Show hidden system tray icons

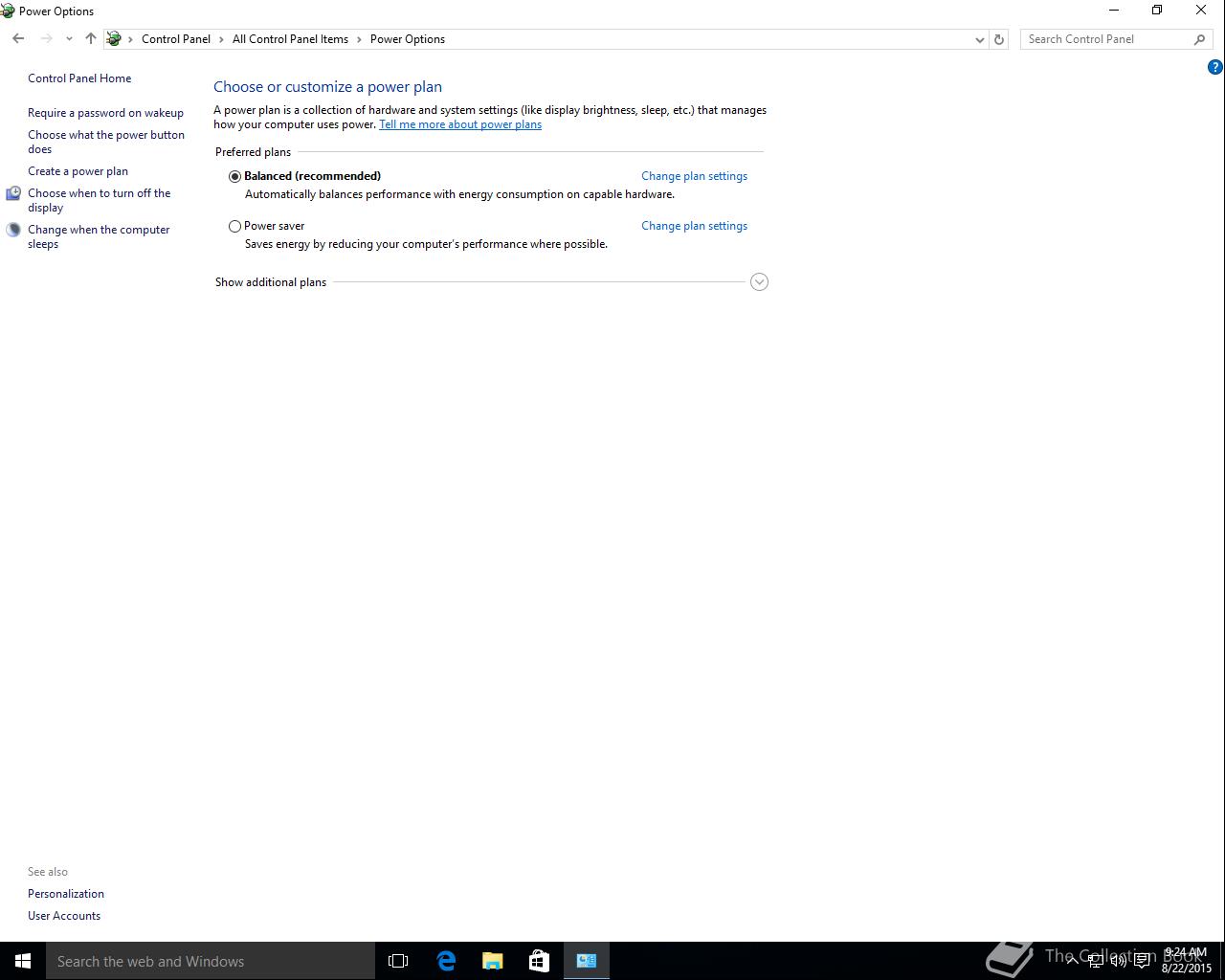pyautogui.click(x=1073, y=961)
